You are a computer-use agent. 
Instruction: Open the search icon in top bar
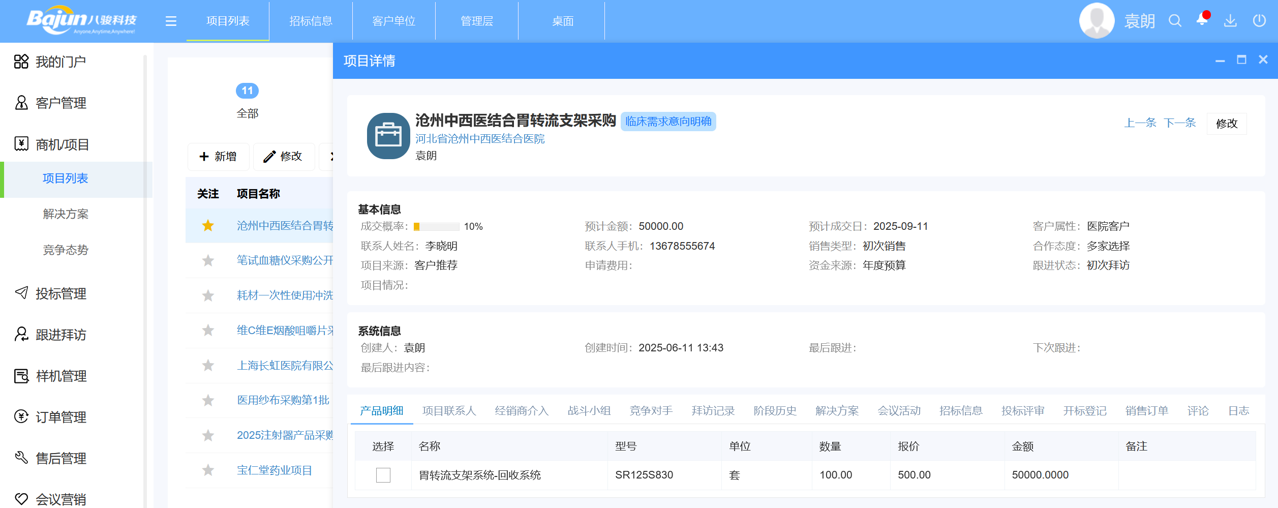point(1175,21)
